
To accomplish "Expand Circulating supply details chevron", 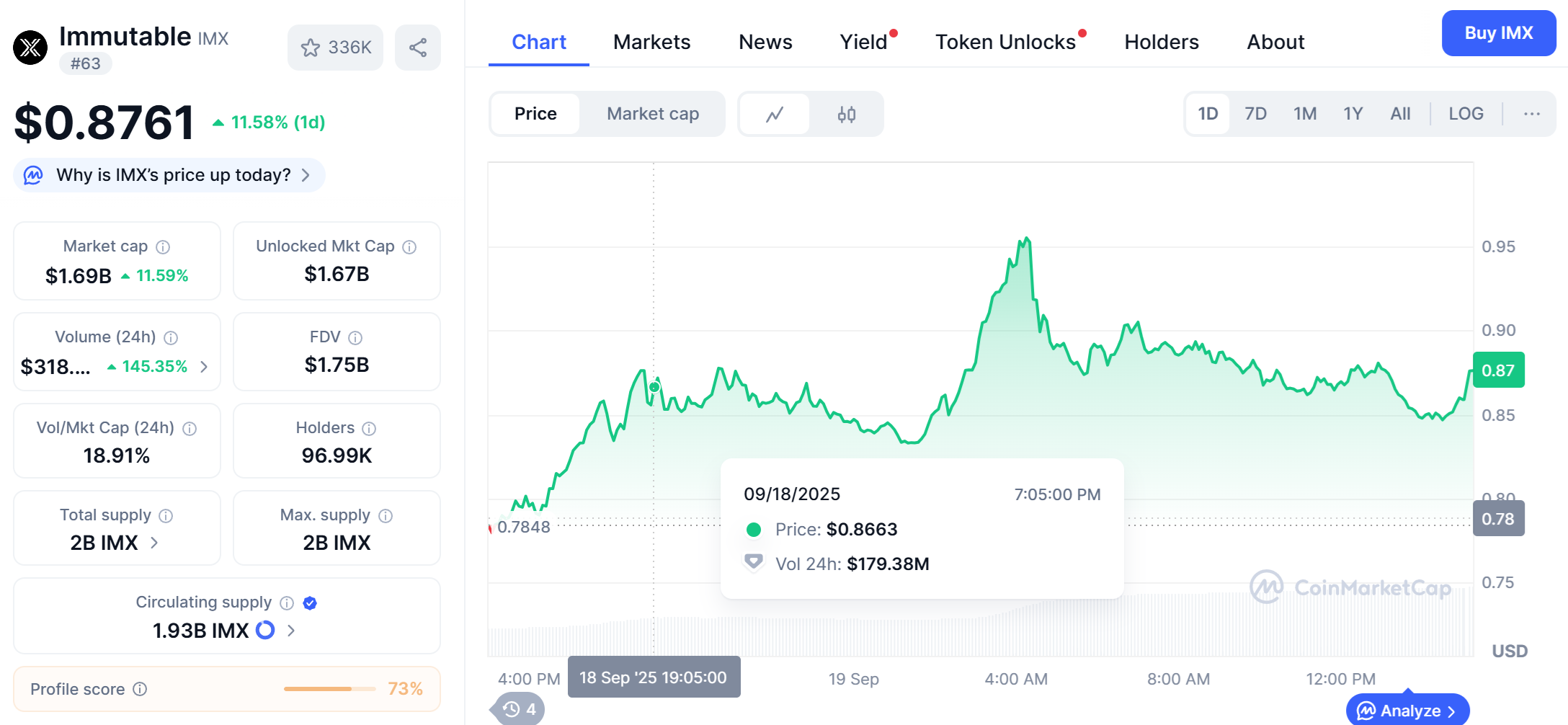I will 291,631.
